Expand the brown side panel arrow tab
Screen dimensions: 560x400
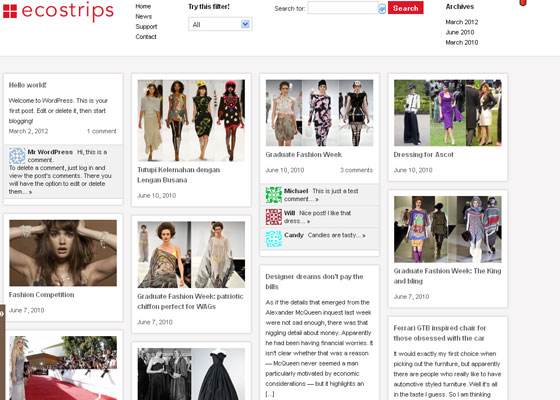pyautogui.click(x=2, y=314)
